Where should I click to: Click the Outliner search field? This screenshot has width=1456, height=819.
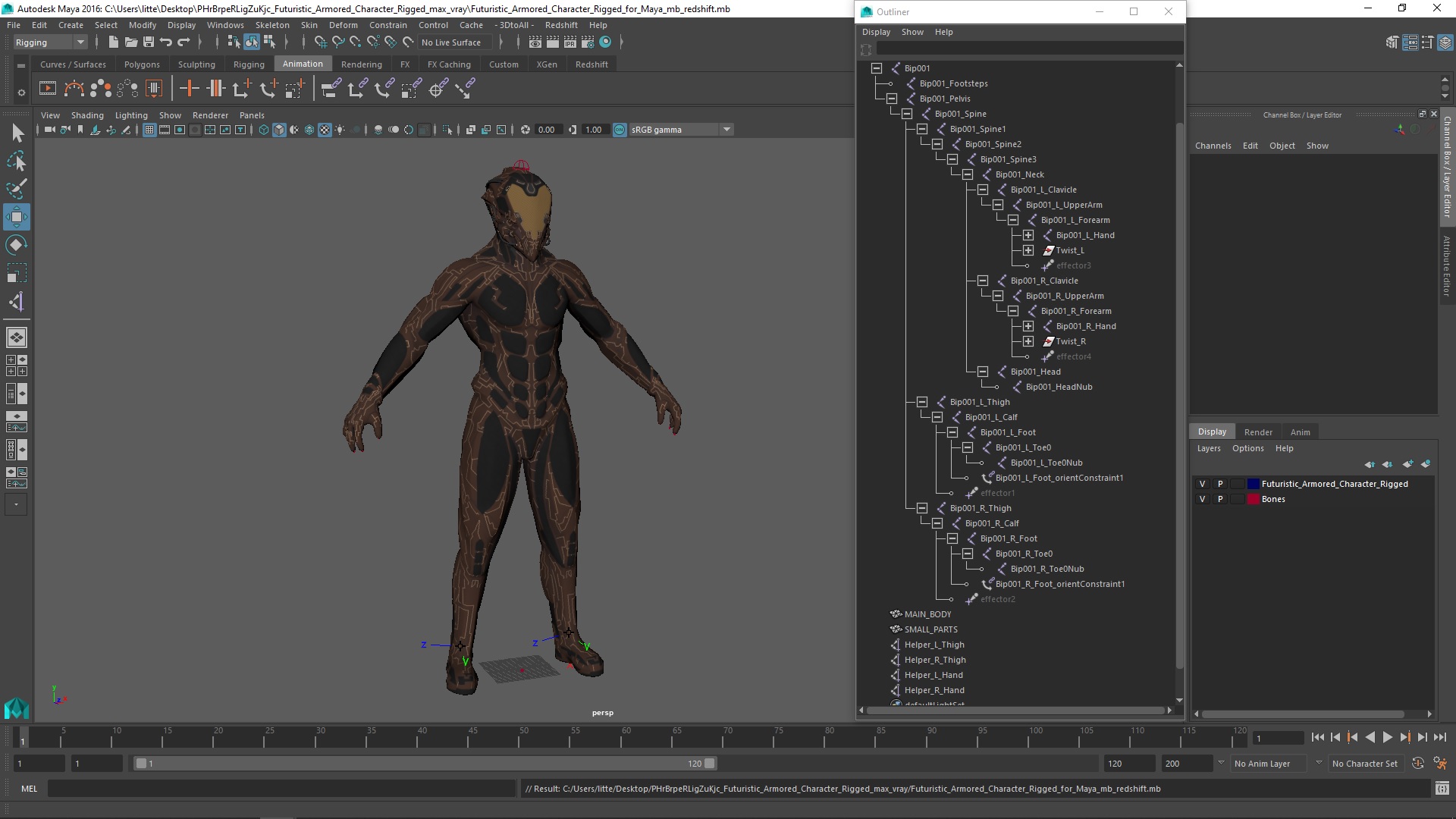pyautogui.click(x=1029, y=49)
